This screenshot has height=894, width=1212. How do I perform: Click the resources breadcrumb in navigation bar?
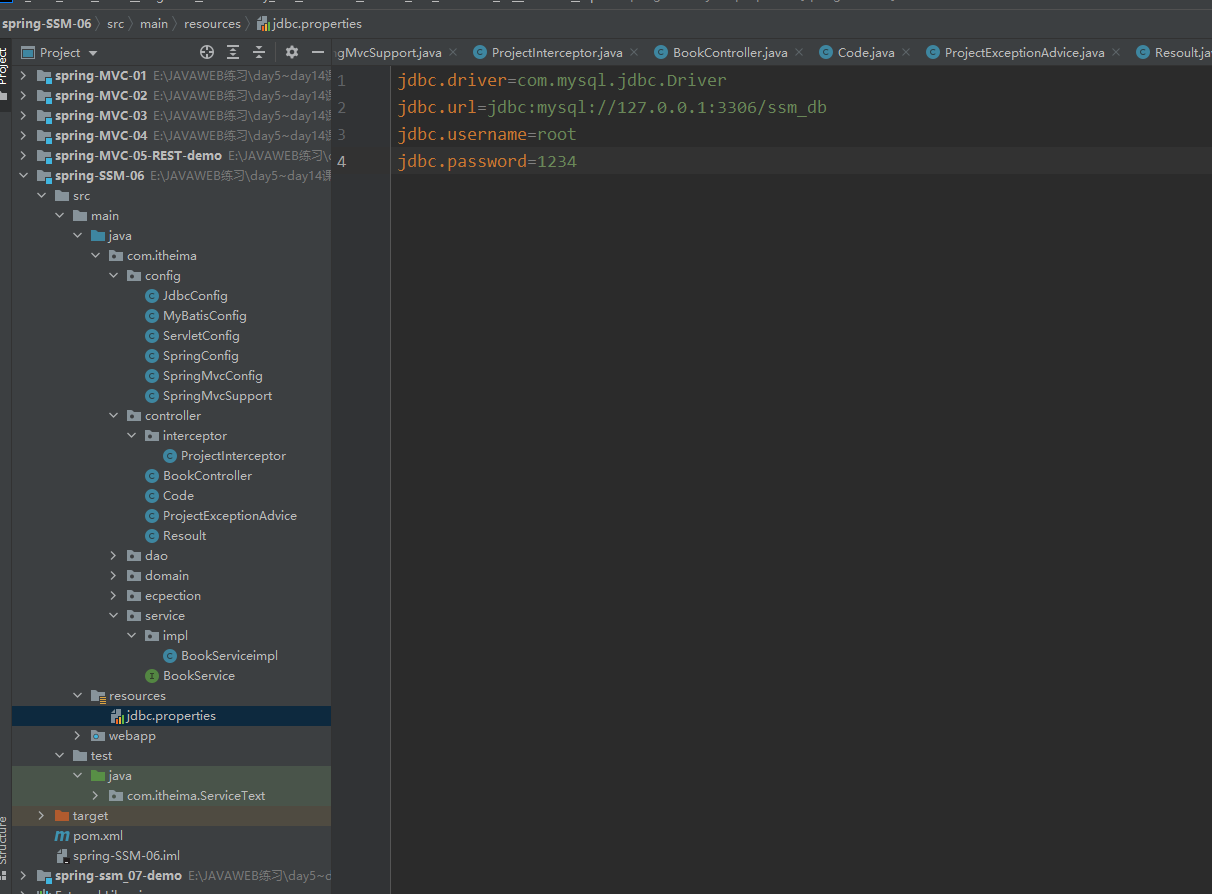212,23
